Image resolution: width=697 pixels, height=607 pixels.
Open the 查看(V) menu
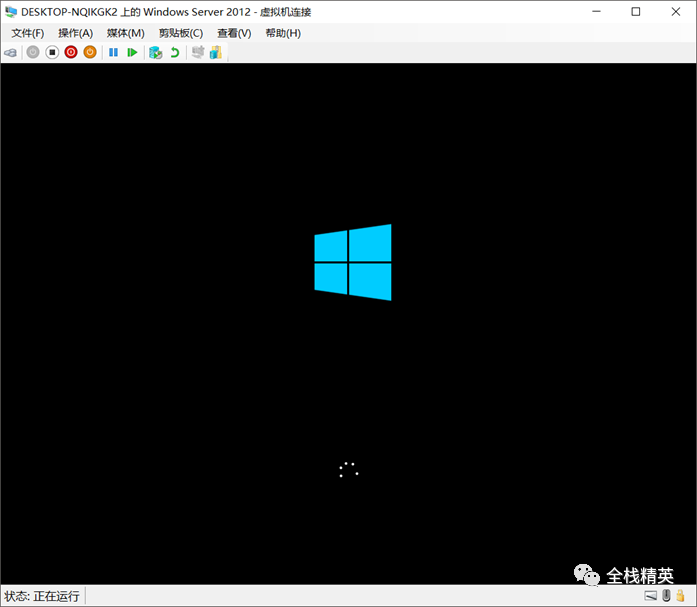click(234, 33)
